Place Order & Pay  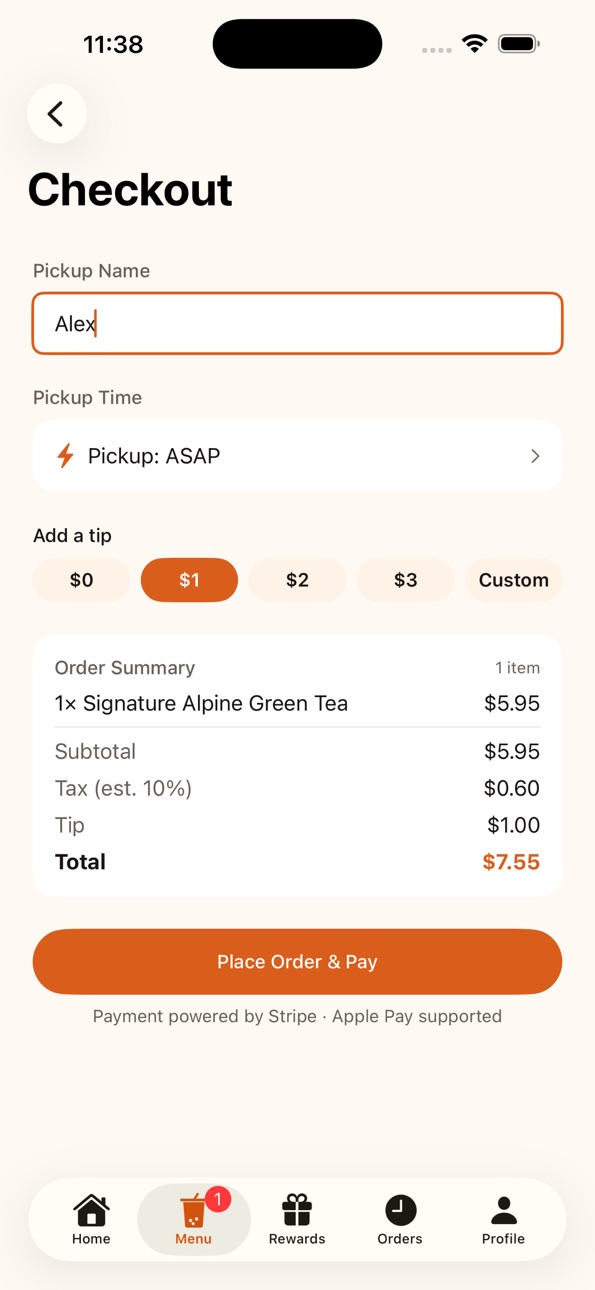tap(297, 962)
